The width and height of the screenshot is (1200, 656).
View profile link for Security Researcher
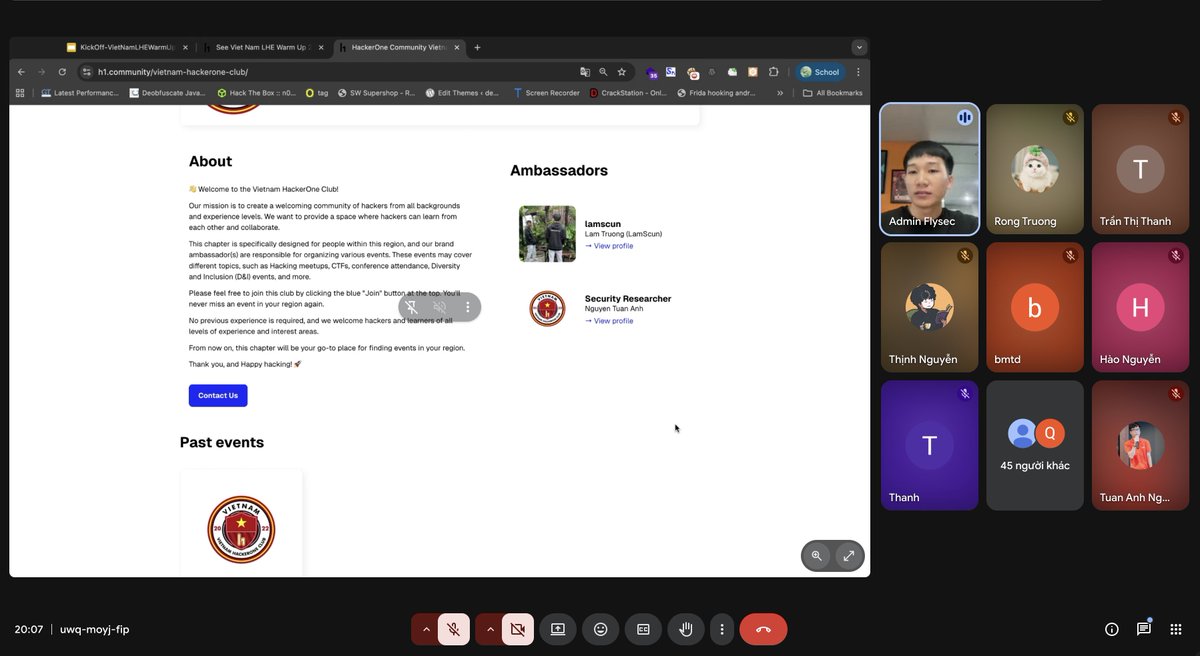pos(609,321)
